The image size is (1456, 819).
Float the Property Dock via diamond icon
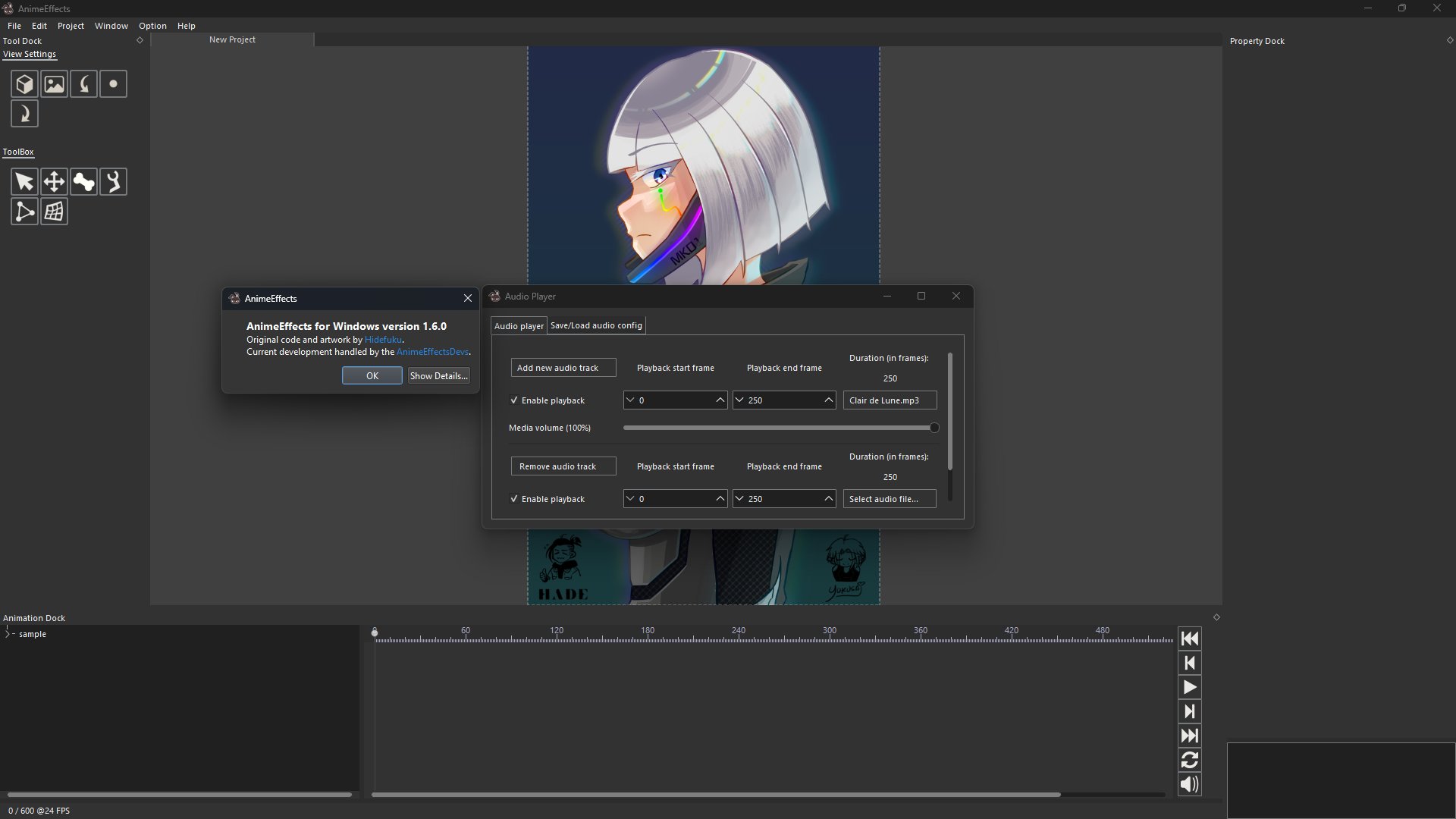tap(1450, 40)
